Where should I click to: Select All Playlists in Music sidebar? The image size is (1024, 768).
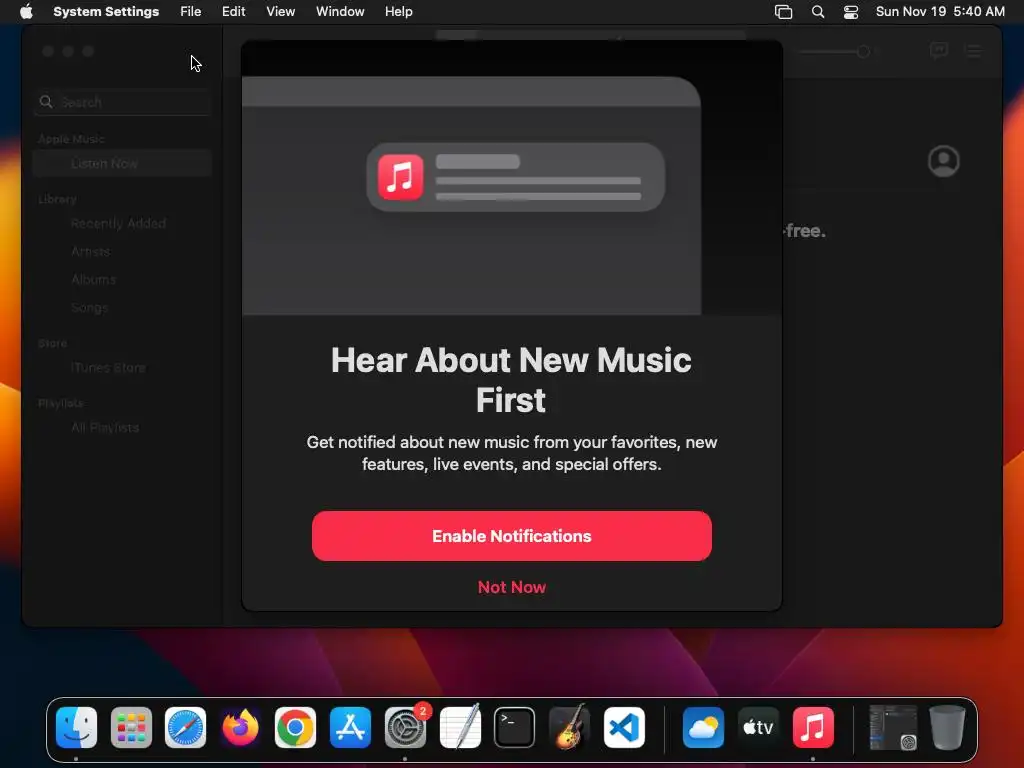105,428
